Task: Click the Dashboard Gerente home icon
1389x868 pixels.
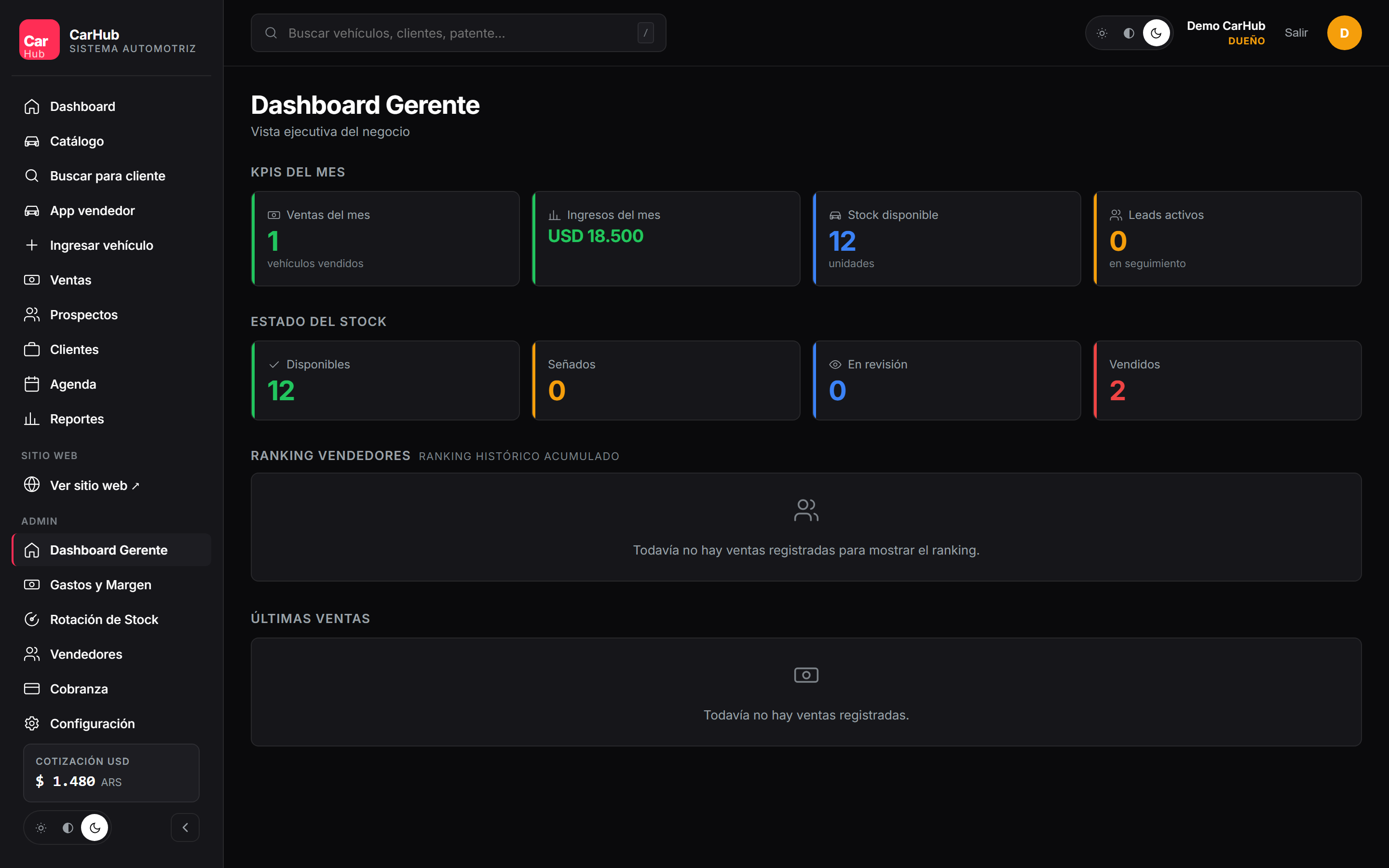Action: click(31, 550)
